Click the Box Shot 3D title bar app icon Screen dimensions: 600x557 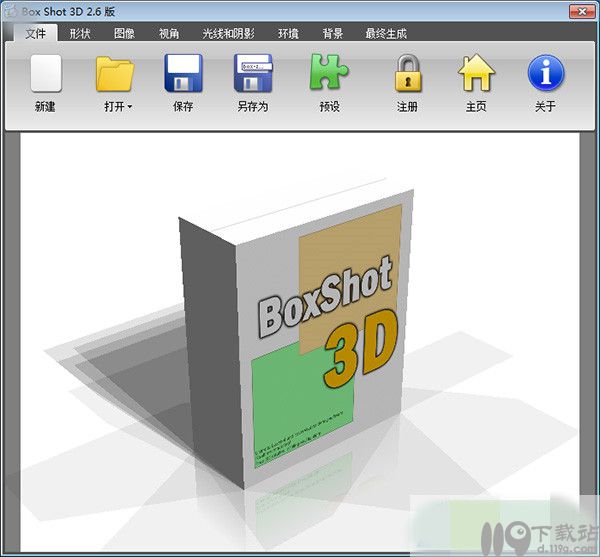pyautogui.click(x=11, y=11)
